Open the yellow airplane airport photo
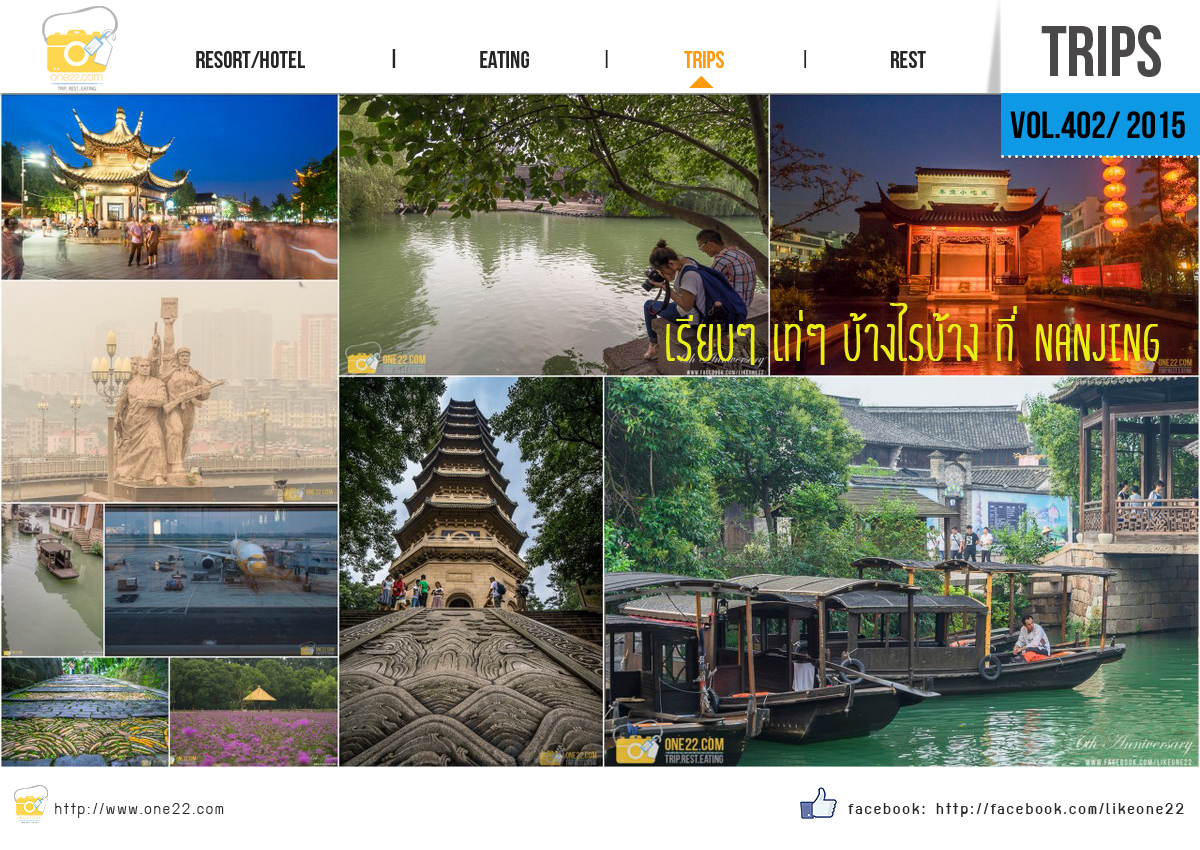1200x850 pixels. 221,580
